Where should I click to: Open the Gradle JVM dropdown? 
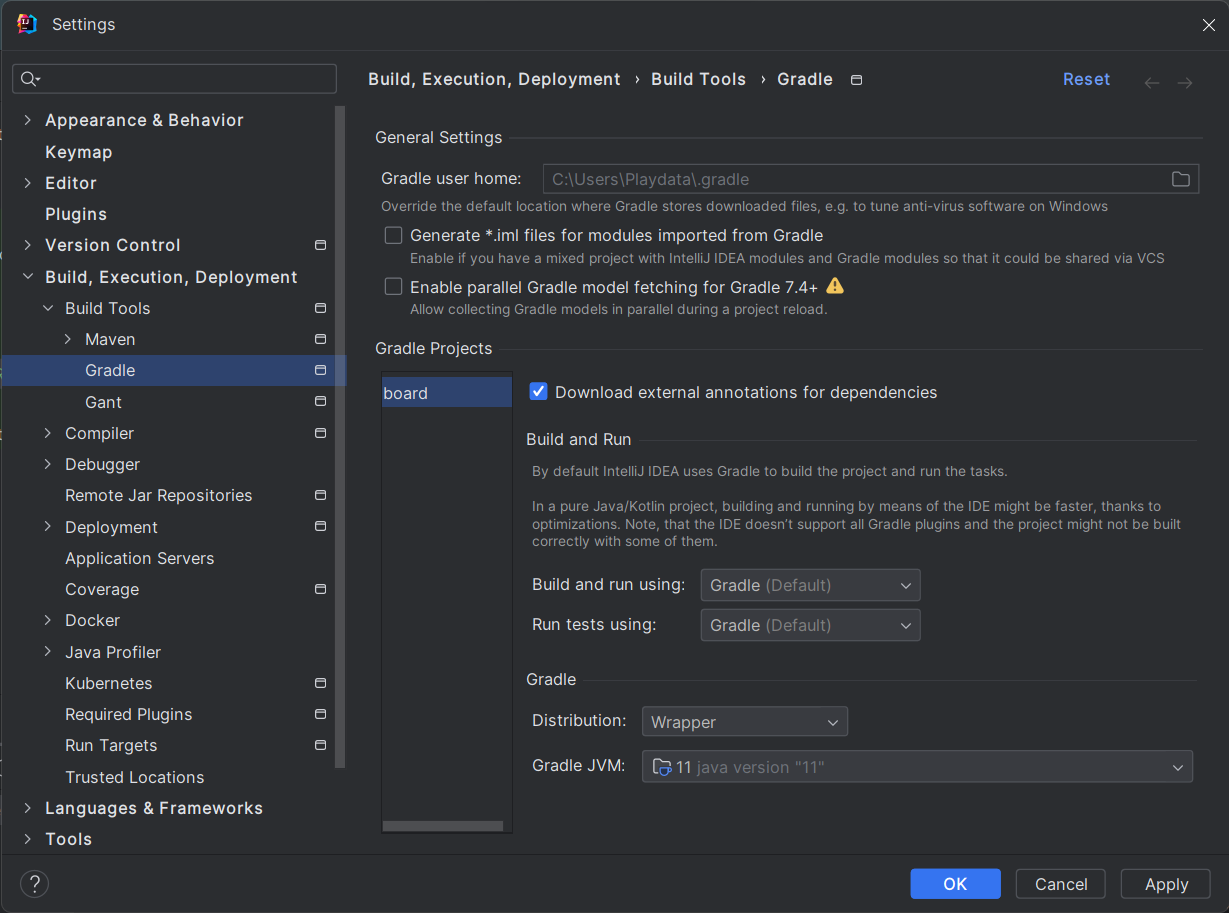(x=917, y=767)
